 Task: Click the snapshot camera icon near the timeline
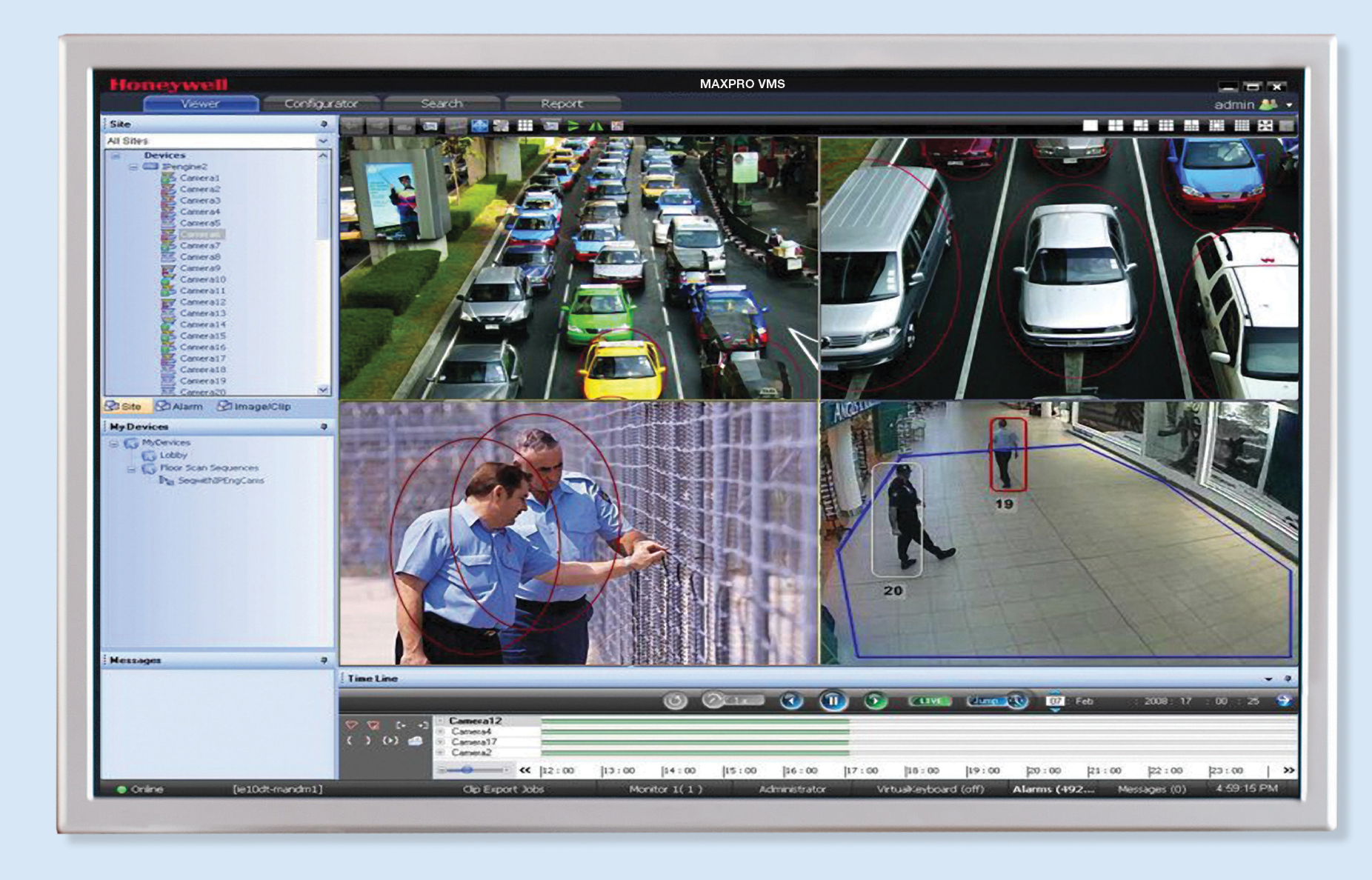tap(415, 741)
